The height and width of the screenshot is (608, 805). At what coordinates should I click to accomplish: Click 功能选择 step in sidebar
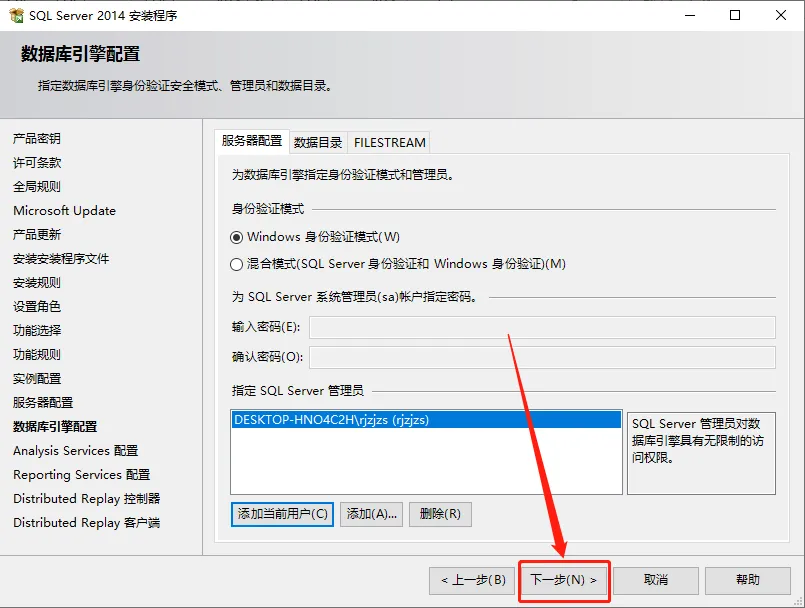click(37, 331)
